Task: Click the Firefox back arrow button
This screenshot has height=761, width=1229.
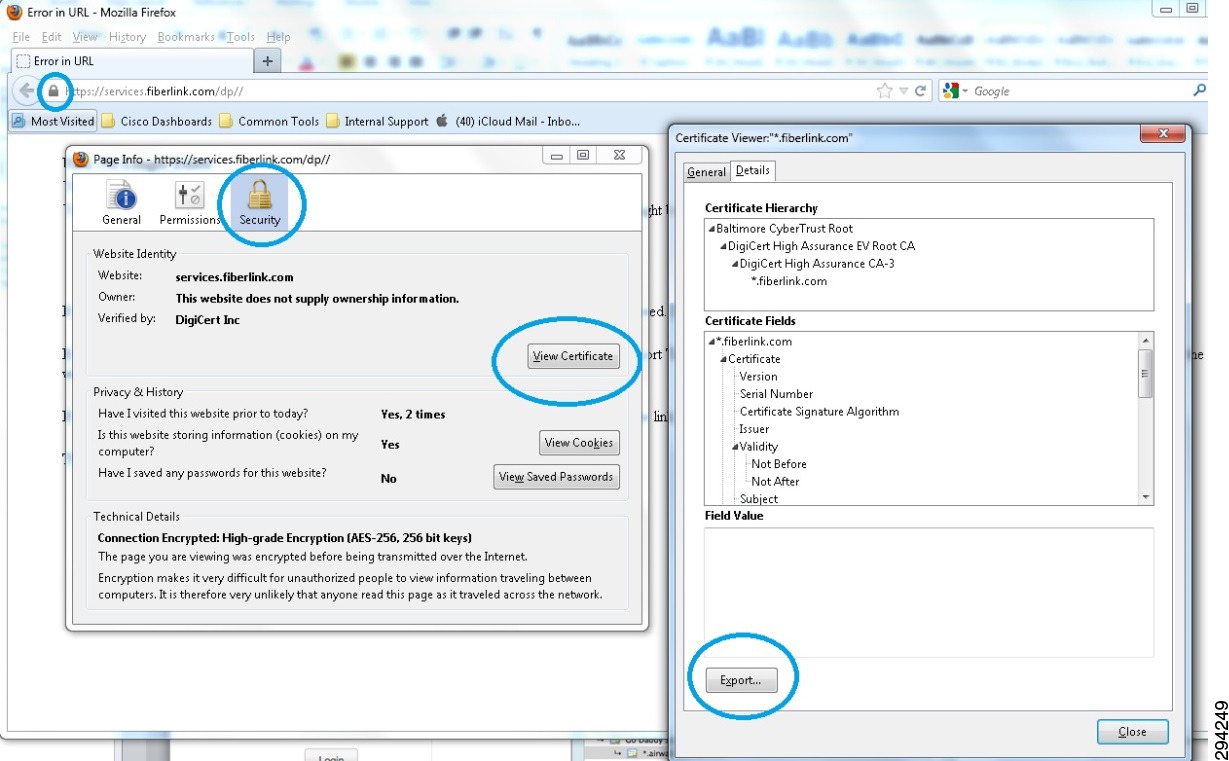Action: [26, 91]
